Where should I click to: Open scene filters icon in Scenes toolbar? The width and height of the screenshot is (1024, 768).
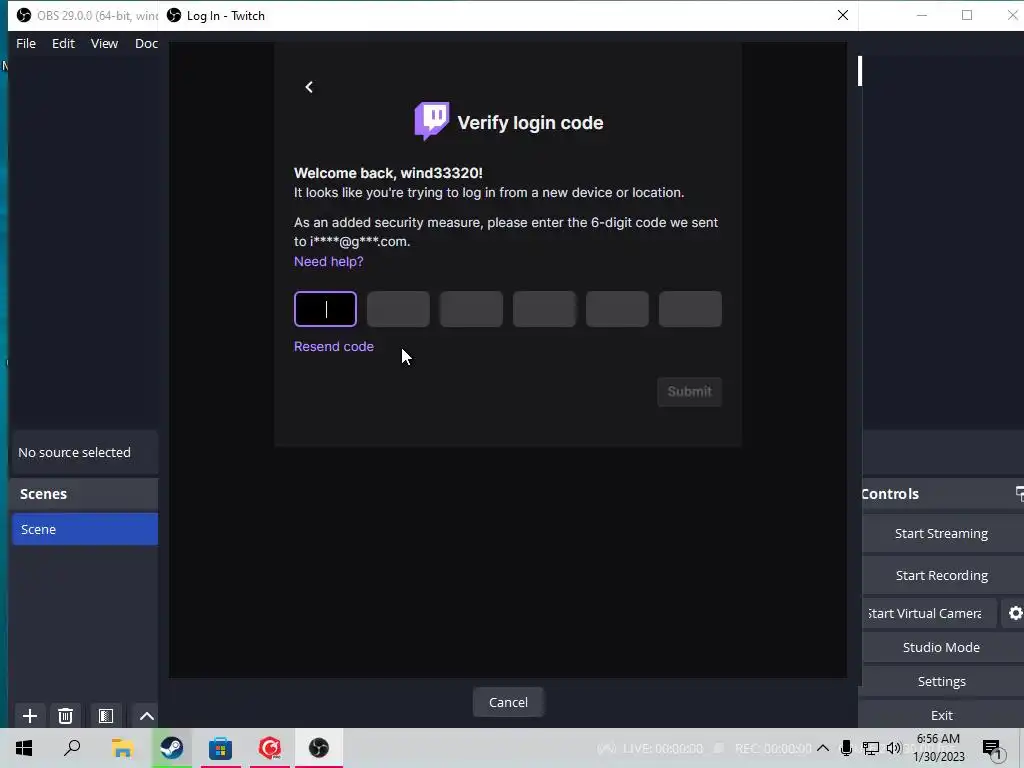[106, 716]
